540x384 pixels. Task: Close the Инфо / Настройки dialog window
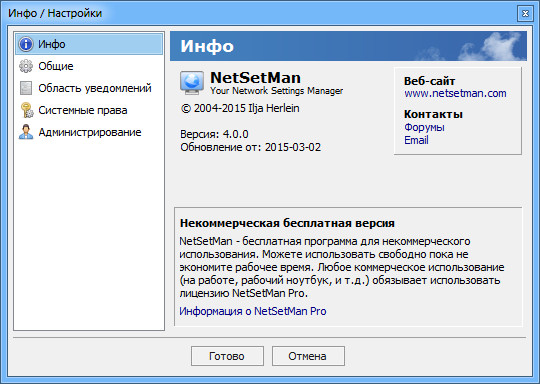point(525,13)
